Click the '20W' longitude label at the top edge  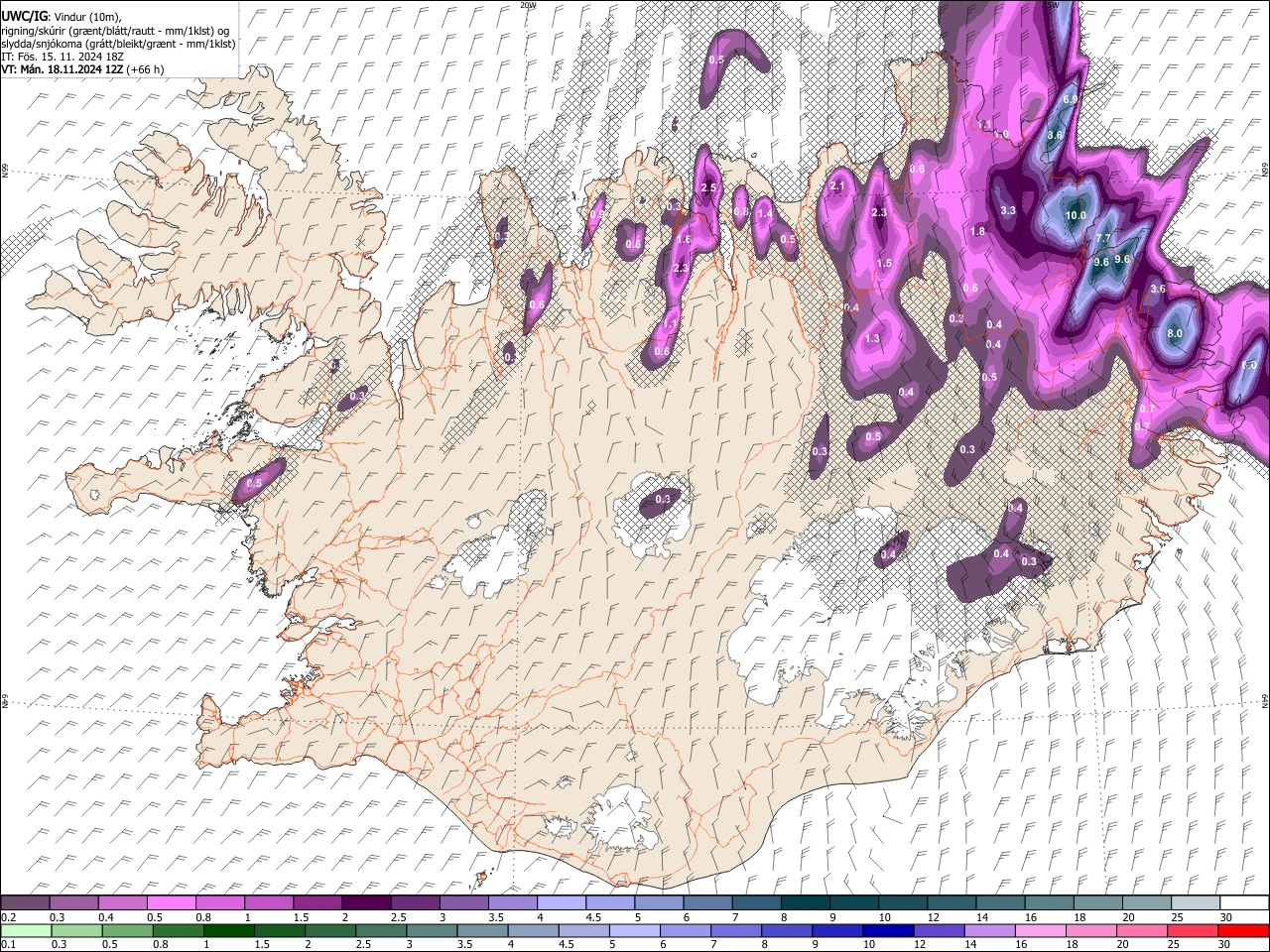[528, 5]
